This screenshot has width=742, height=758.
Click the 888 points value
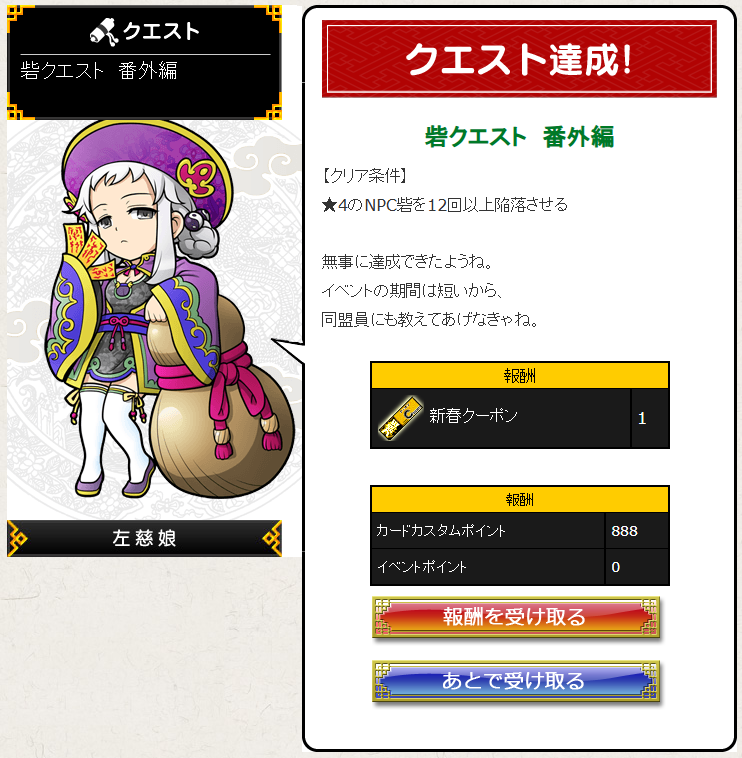tap(624, 531)
